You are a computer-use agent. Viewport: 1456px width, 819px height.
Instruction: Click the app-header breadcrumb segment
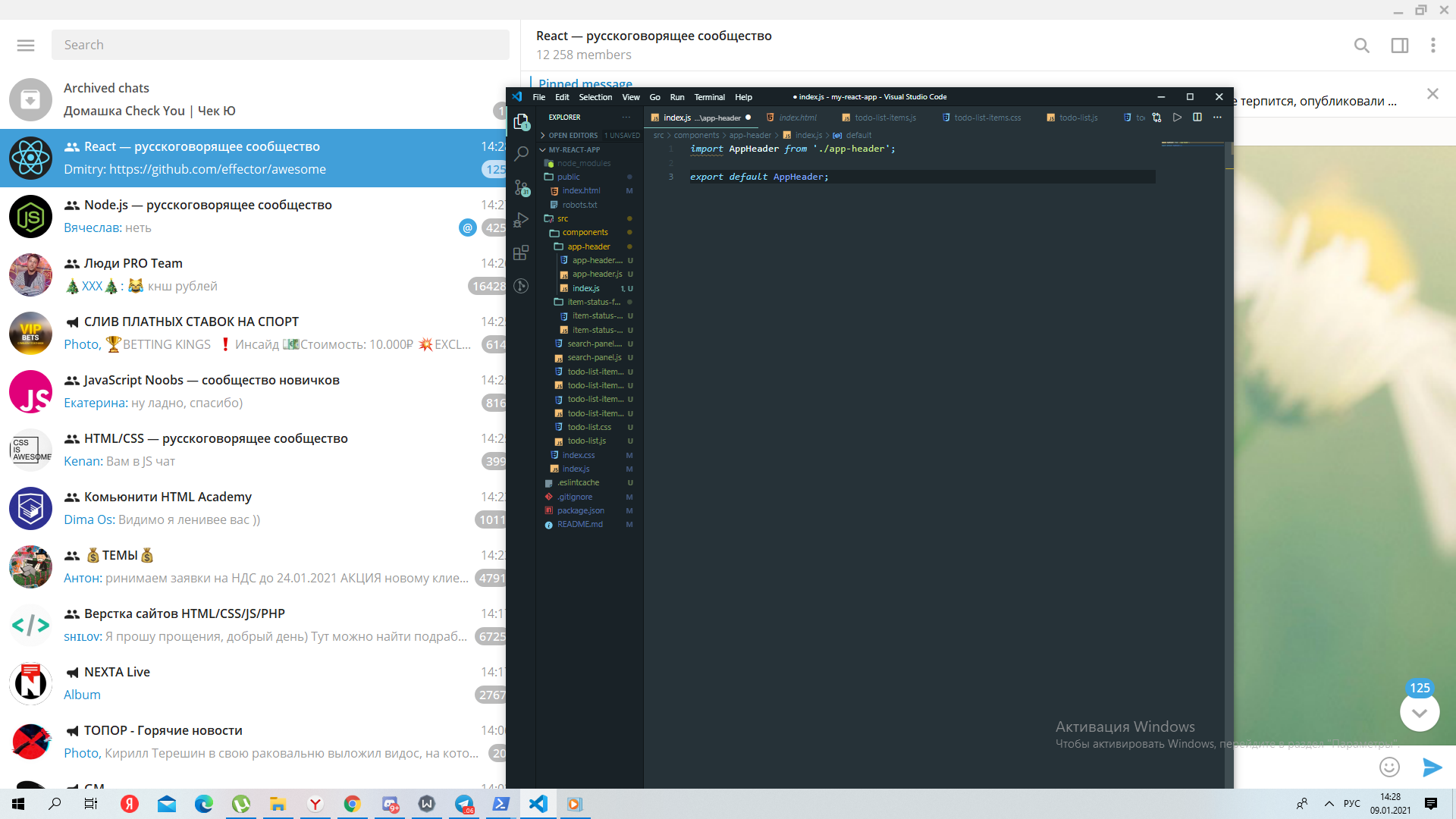pyautogui.click(x=750, y=135)
